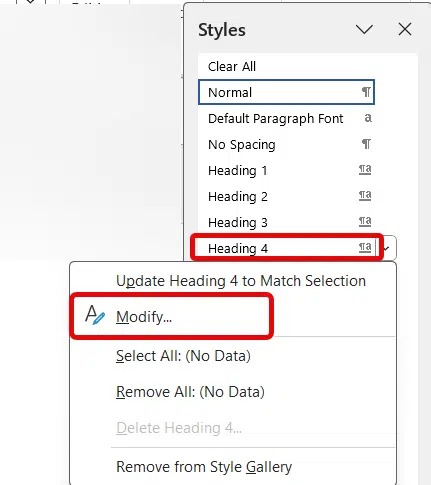Apply the No Spacing style

(x=286, y=144)
